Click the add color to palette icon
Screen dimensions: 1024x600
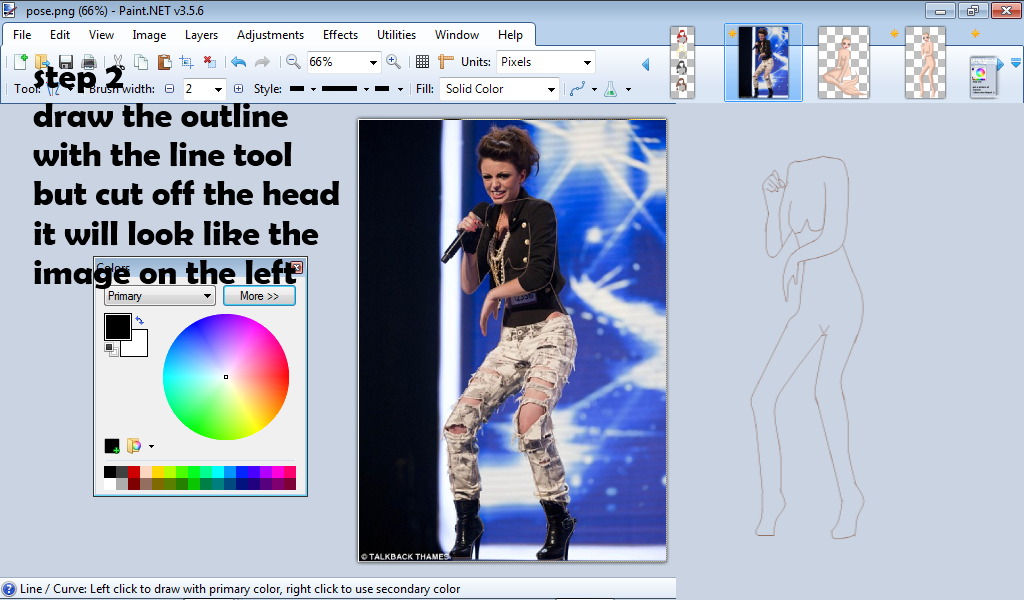(112, 447)
